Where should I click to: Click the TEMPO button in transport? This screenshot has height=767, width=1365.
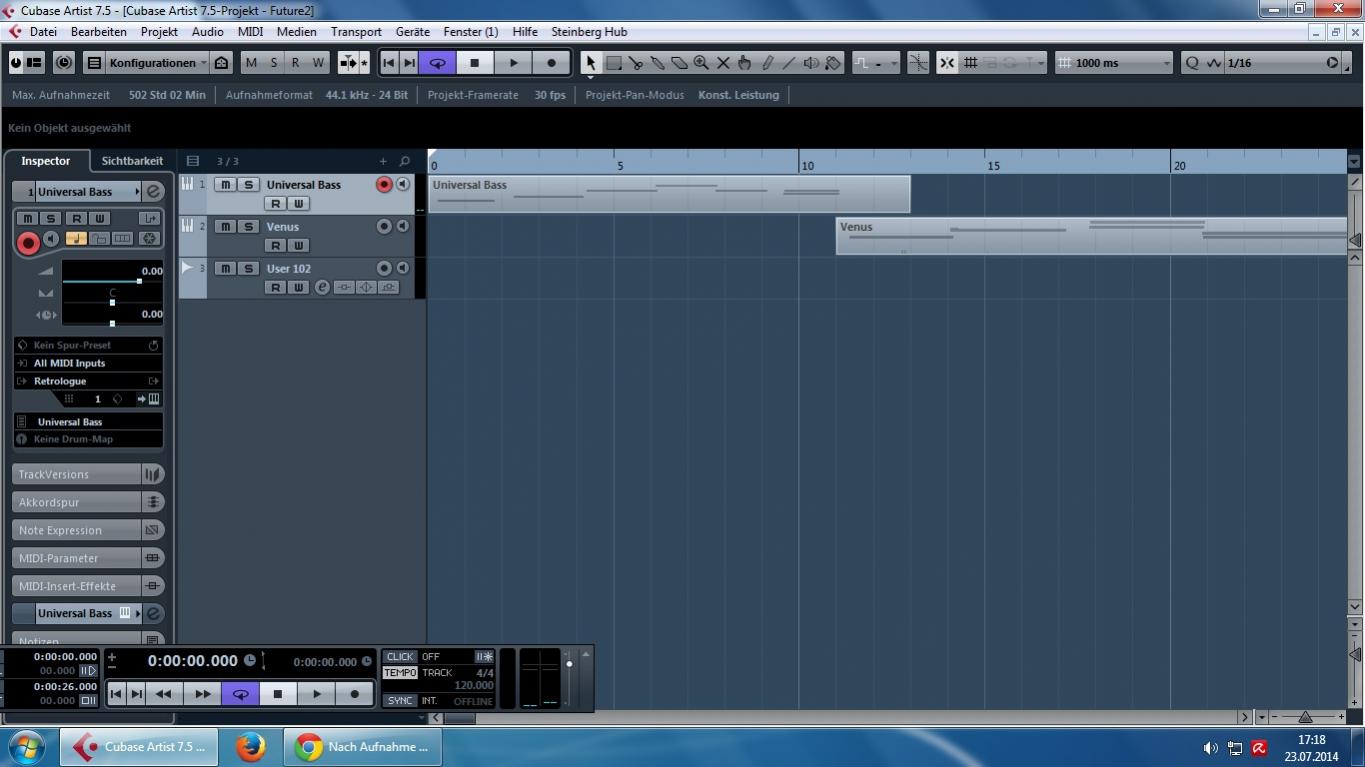point(400,673)
